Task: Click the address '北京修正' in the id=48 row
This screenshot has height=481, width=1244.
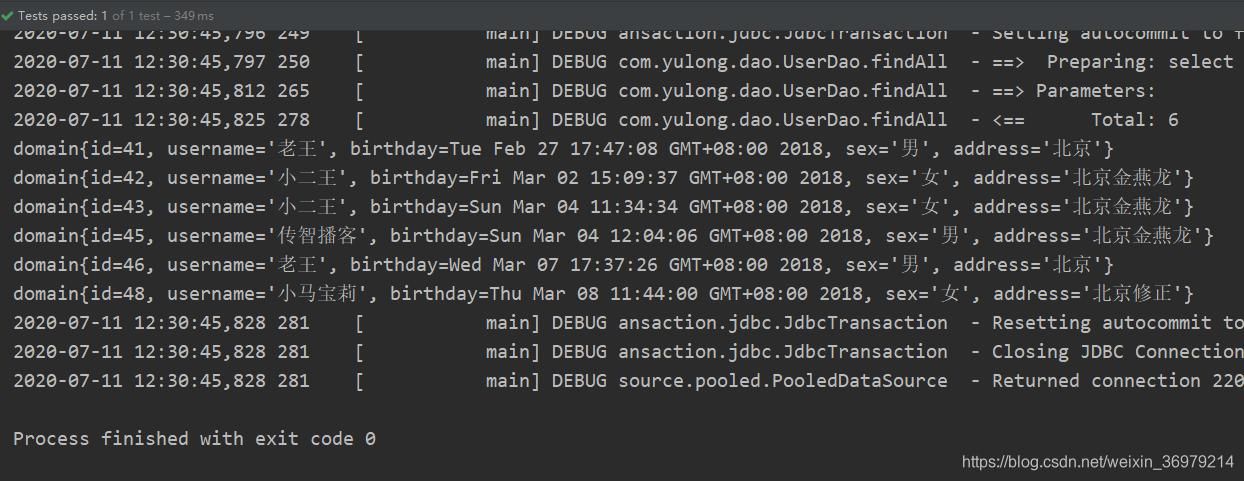Action: coord(1133,294)
